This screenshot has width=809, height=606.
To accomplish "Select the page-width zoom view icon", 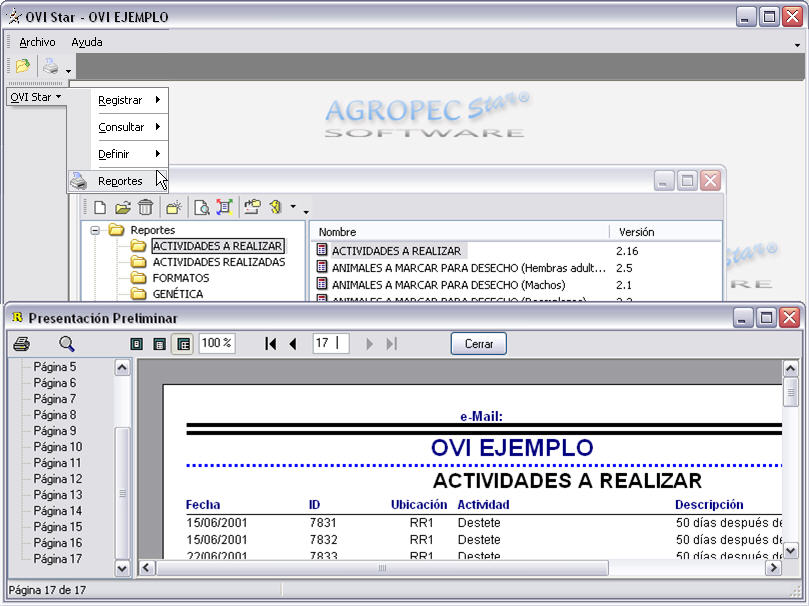I will pyautogui.click(x=160, y=344).
